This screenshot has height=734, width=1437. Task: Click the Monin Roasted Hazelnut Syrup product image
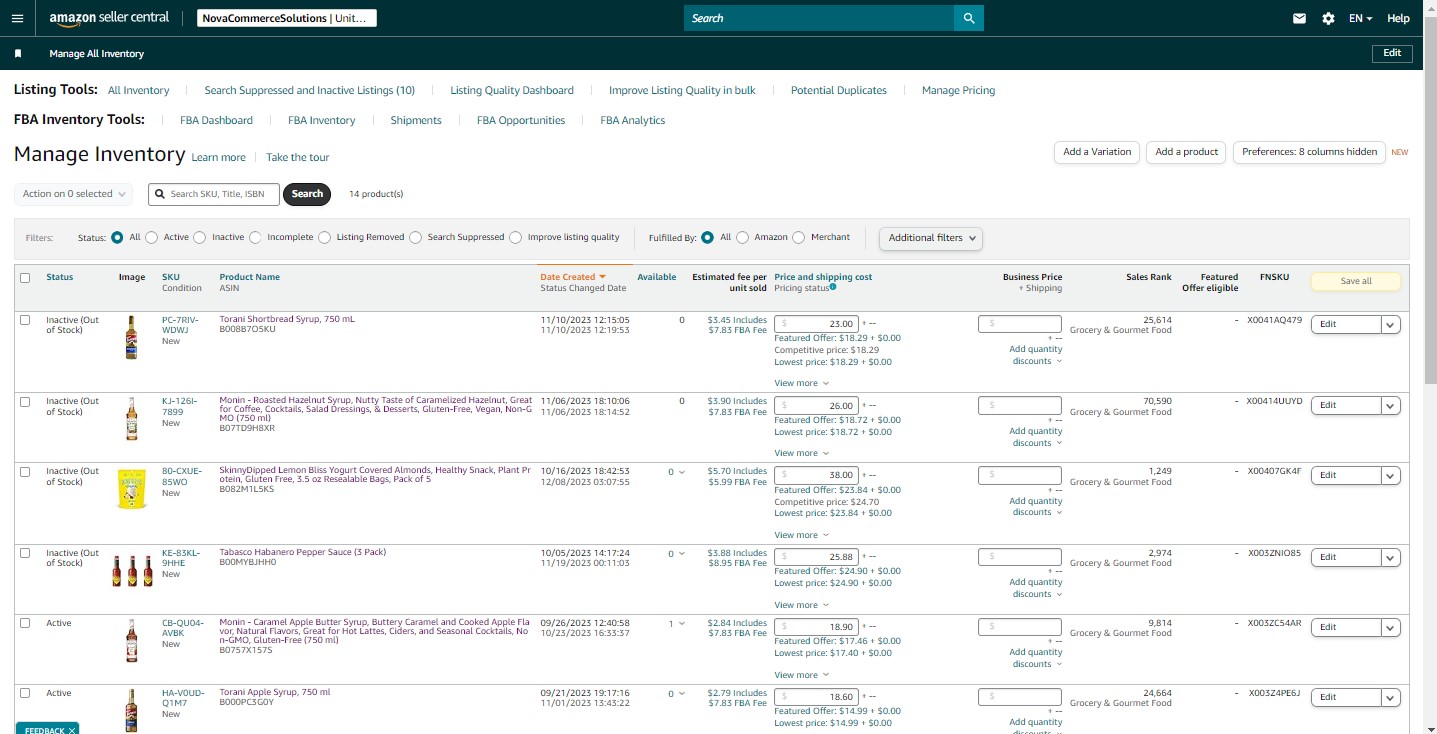(131, 419)
